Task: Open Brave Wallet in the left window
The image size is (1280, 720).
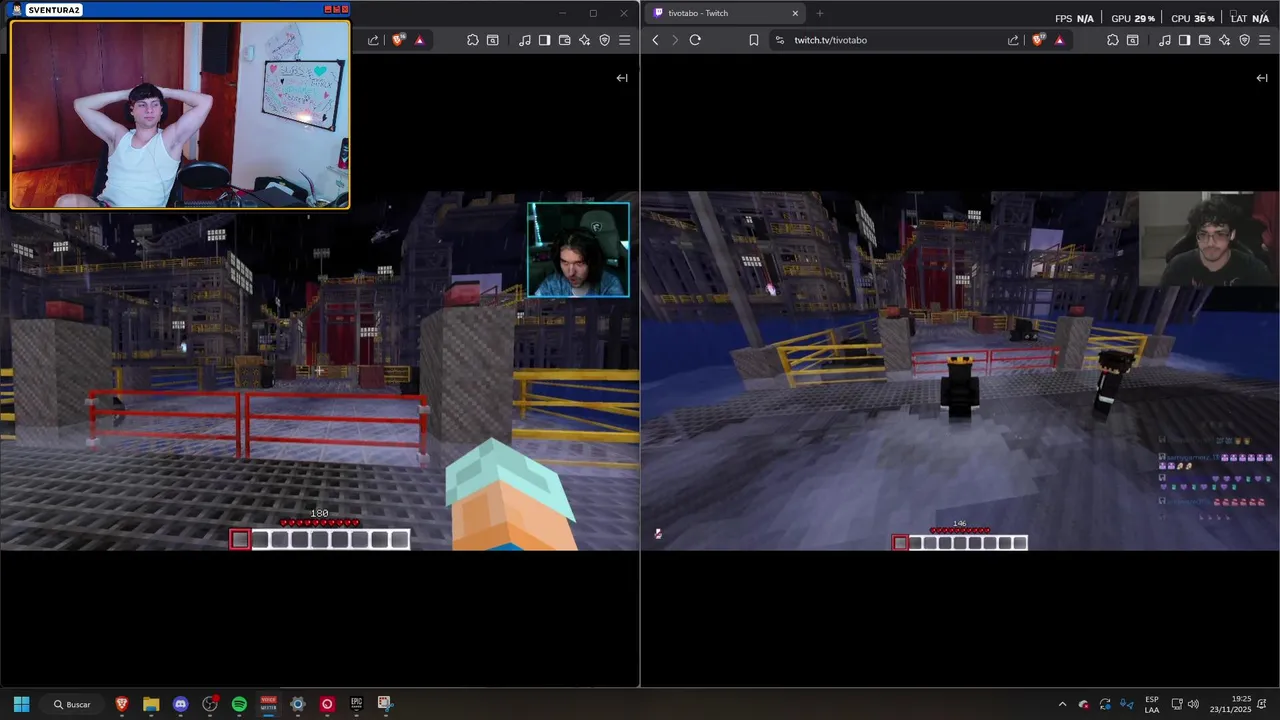Action: [x=564, y=40]
